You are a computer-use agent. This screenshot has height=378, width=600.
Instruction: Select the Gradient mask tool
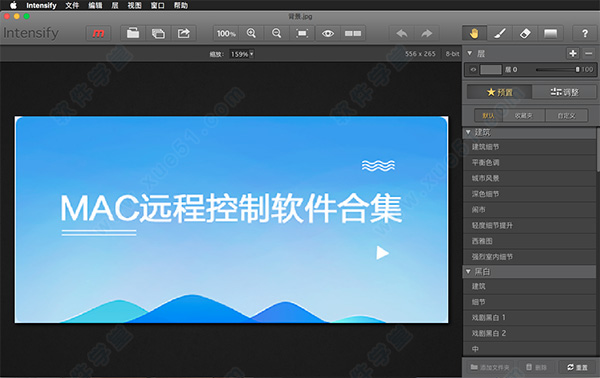coord(550,34)
